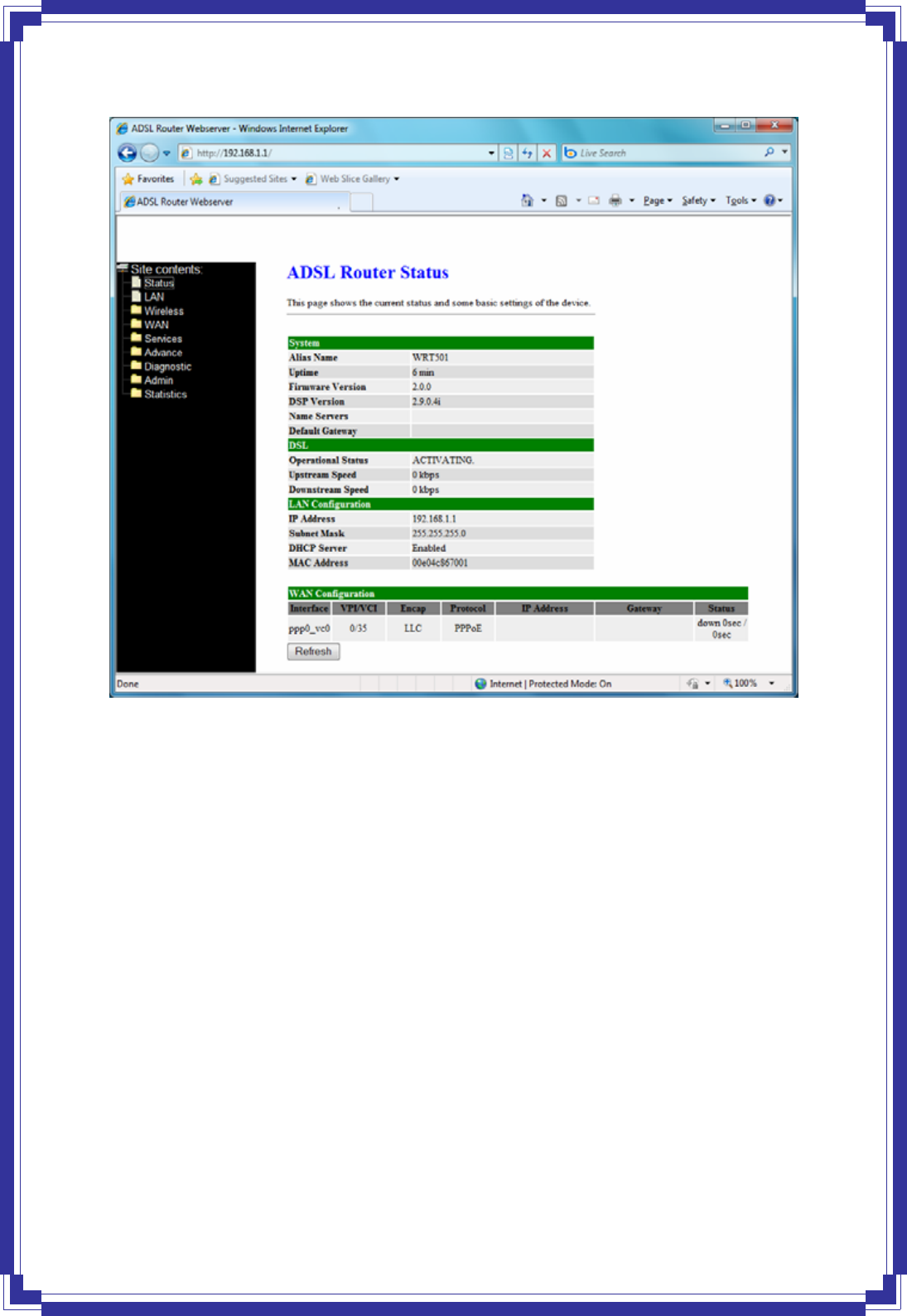Click the Add to Favorites star icon
Image resolution: width=907 pixels, height=1316 pixels.
pos(195,179)
